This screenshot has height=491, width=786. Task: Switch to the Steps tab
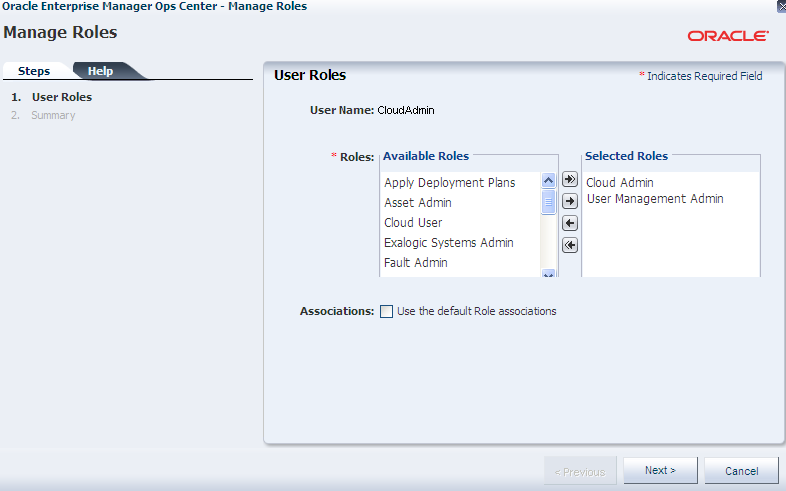pyautogui.click(x=34, y=71)
